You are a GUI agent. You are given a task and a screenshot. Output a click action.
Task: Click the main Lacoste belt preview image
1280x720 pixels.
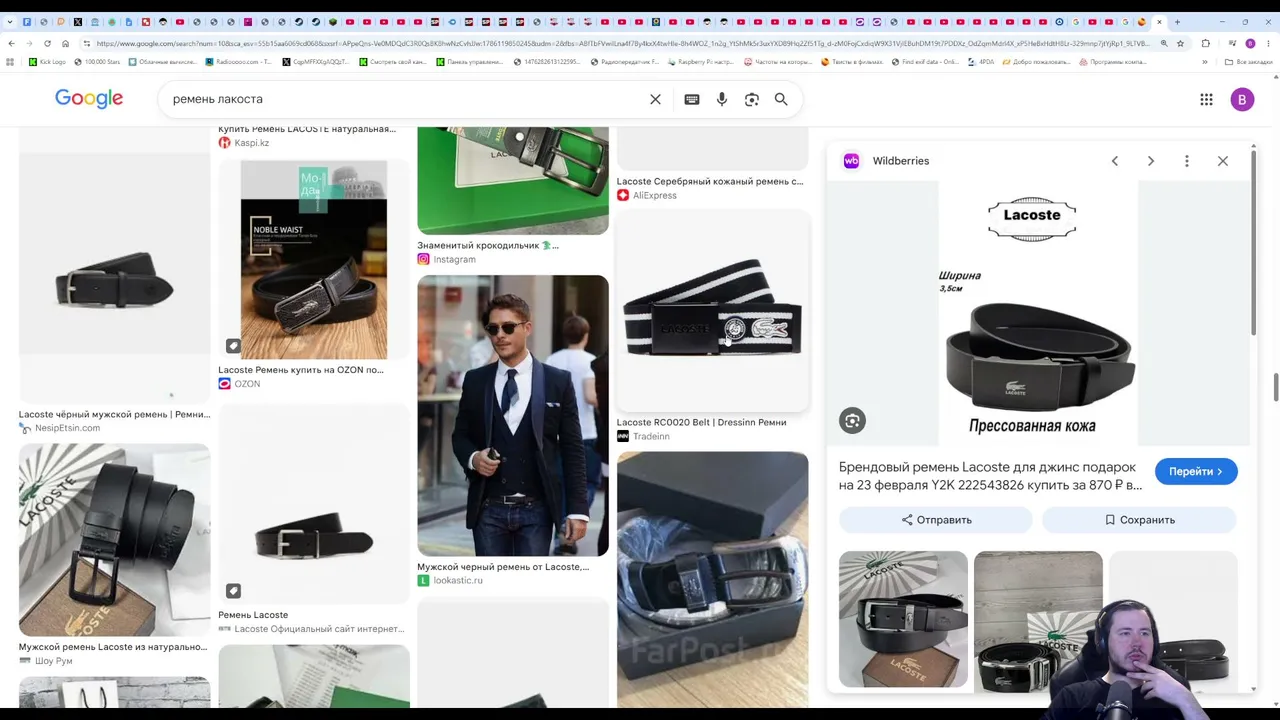[1039, 314]
